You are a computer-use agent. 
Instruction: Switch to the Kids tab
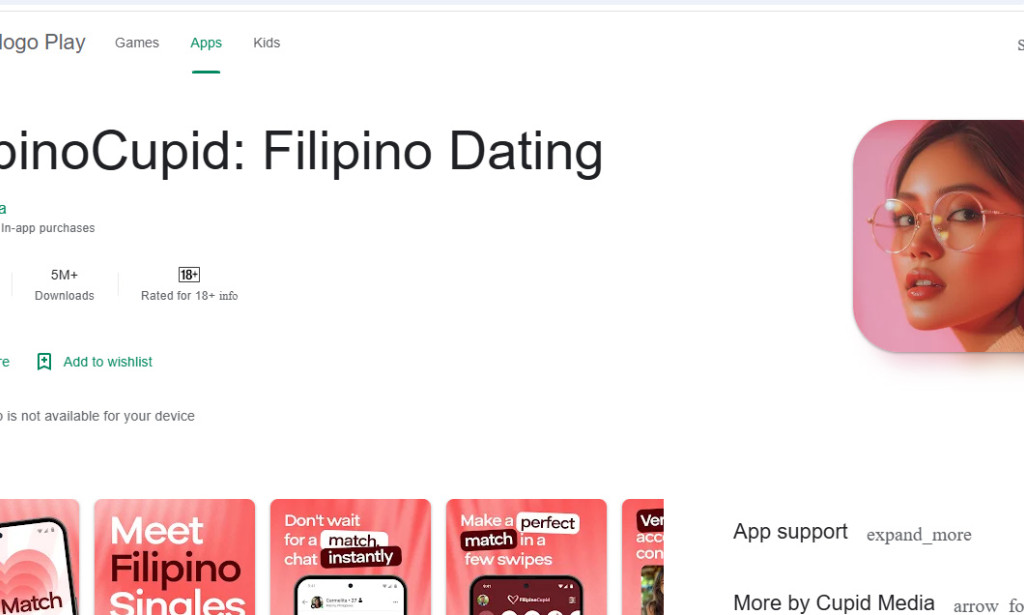[x=266, y=42]
